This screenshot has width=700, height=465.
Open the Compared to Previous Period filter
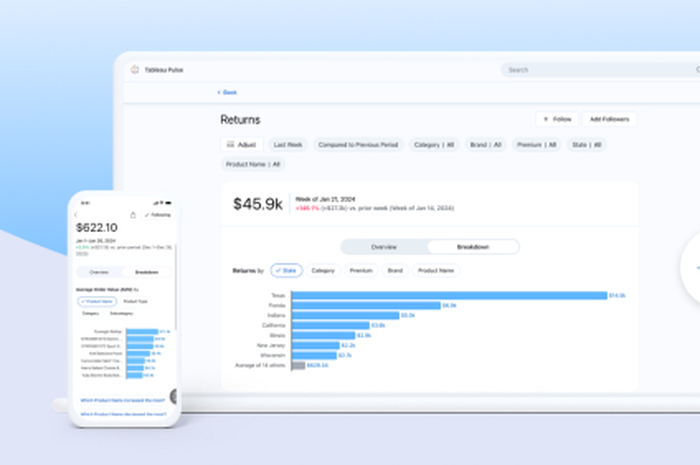click(x=358, y=145)
